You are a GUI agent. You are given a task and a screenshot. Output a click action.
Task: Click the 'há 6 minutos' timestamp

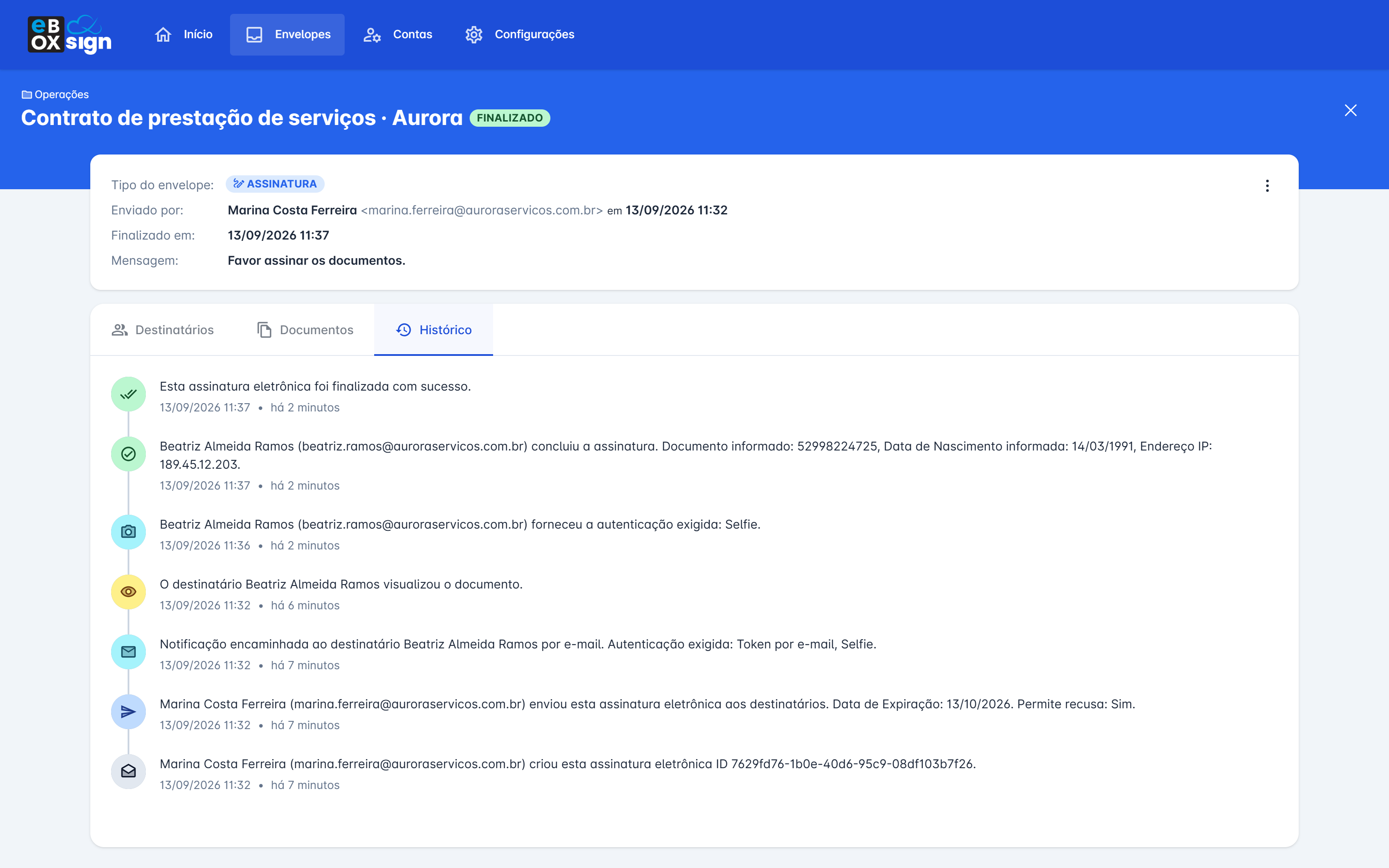tap(305, 606)
